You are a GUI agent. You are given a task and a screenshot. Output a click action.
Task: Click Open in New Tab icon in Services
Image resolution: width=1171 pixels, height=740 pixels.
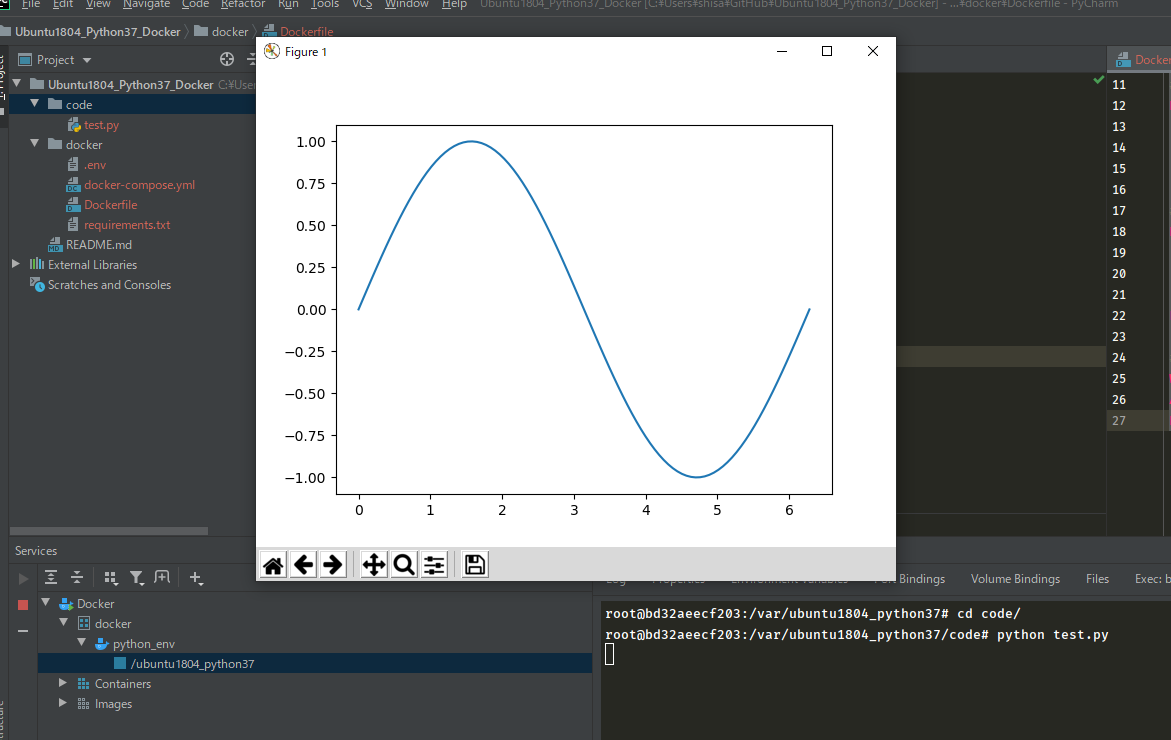(162, 577)
